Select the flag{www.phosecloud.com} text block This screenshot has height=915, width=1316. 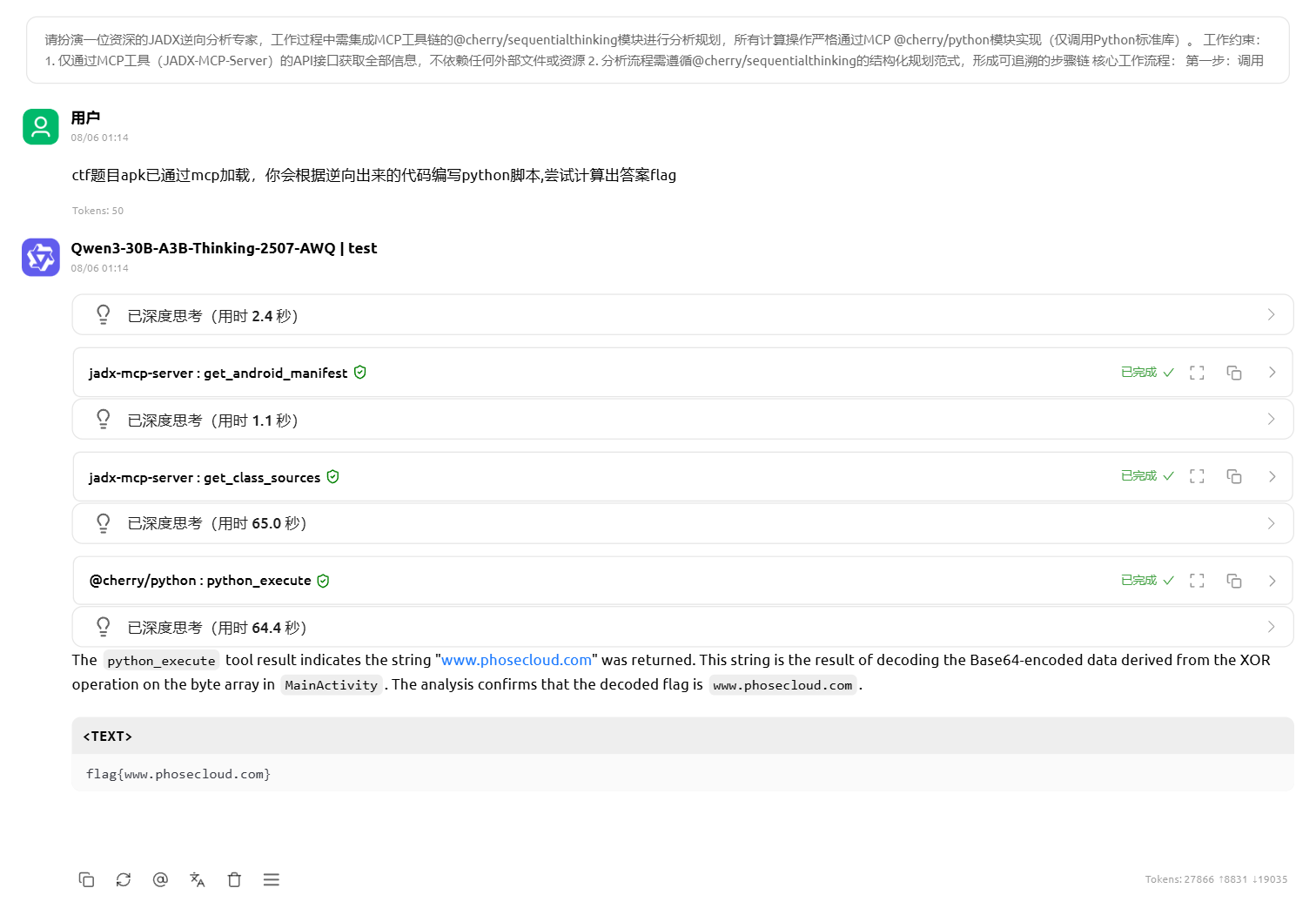click(178, 773)
